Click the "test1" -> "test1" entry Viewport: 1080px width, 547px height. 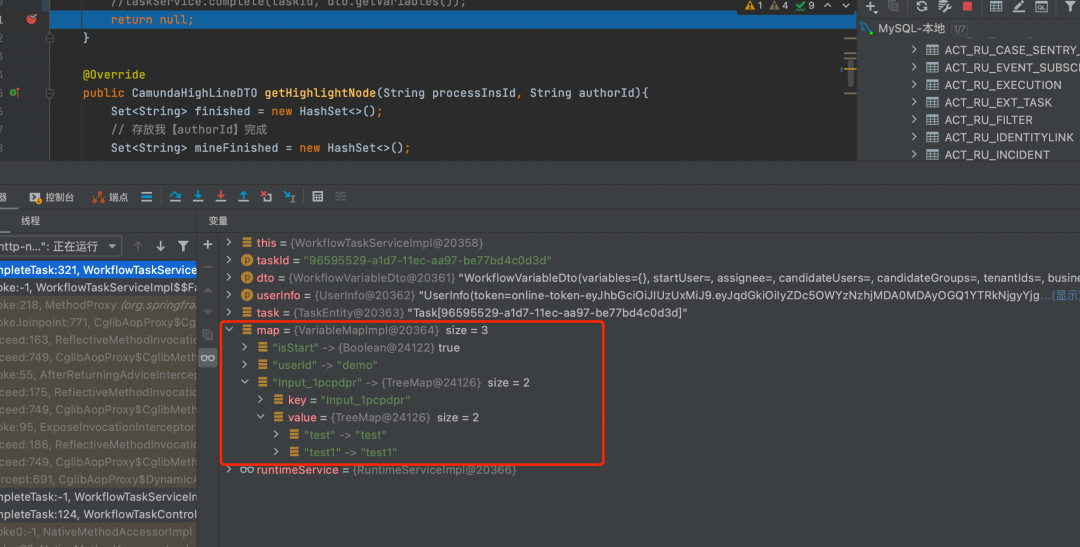351,453
